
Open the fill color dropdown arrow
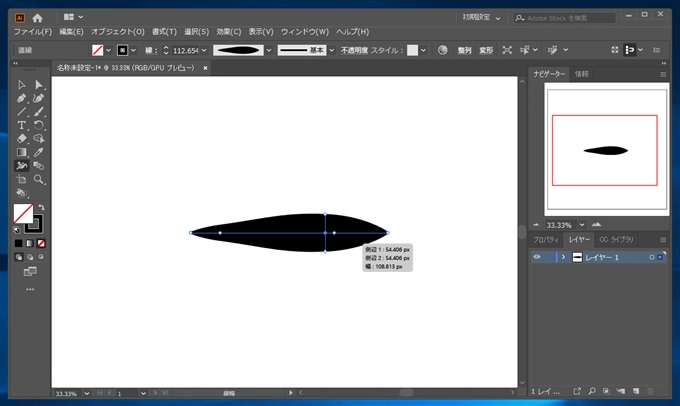[108, 50]
